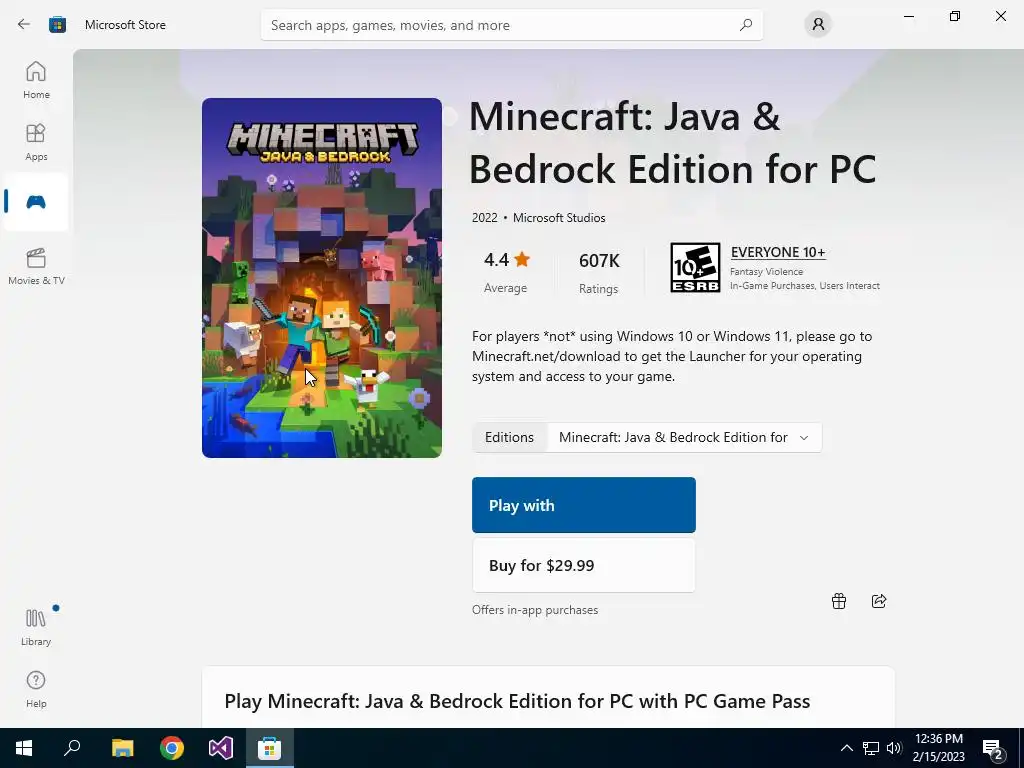Viewport: 1024px width, 768px height.
Task: Open the EVERYONE 10+ rating link
Action: [777, 252]
